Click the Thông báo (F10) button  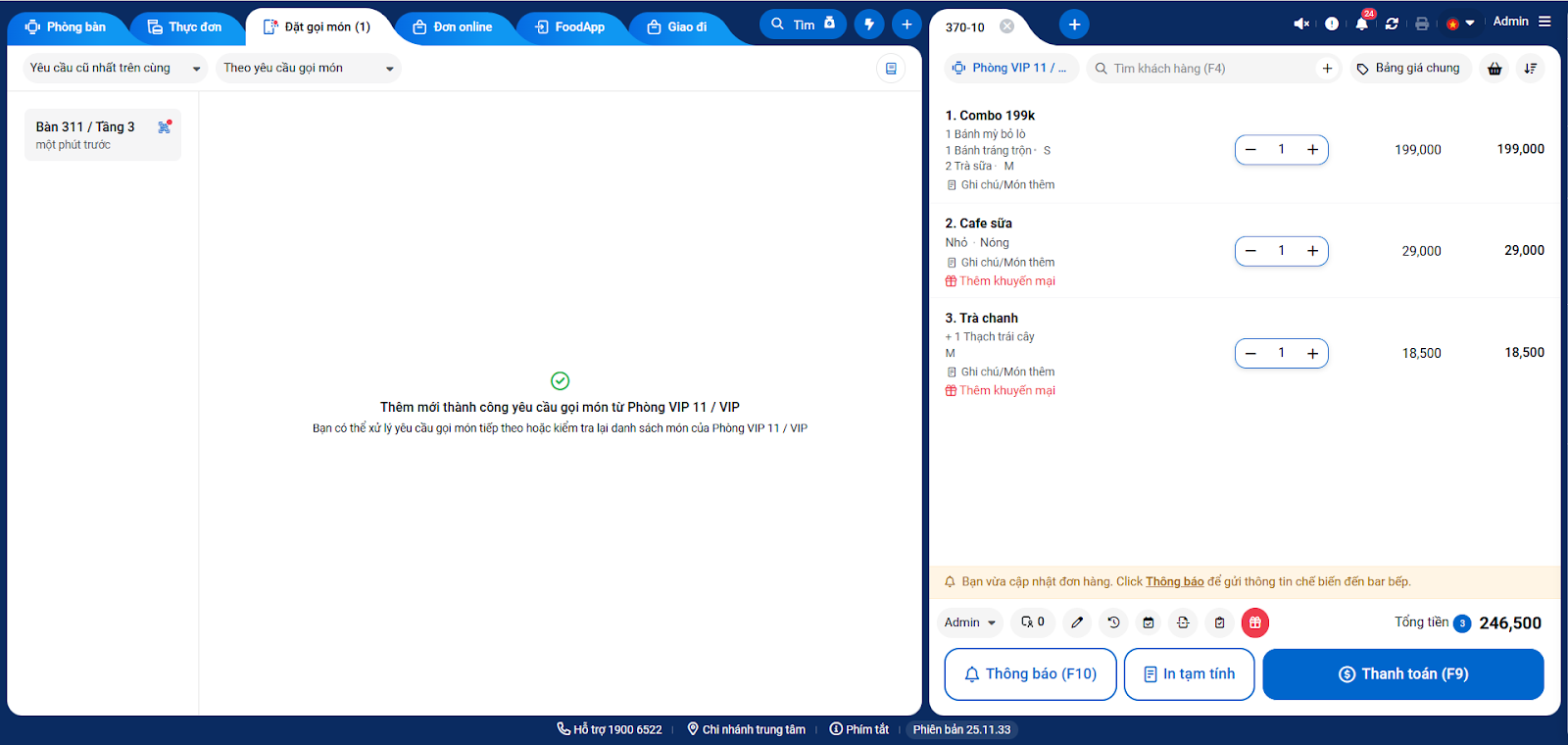[x=1030, y=674]
